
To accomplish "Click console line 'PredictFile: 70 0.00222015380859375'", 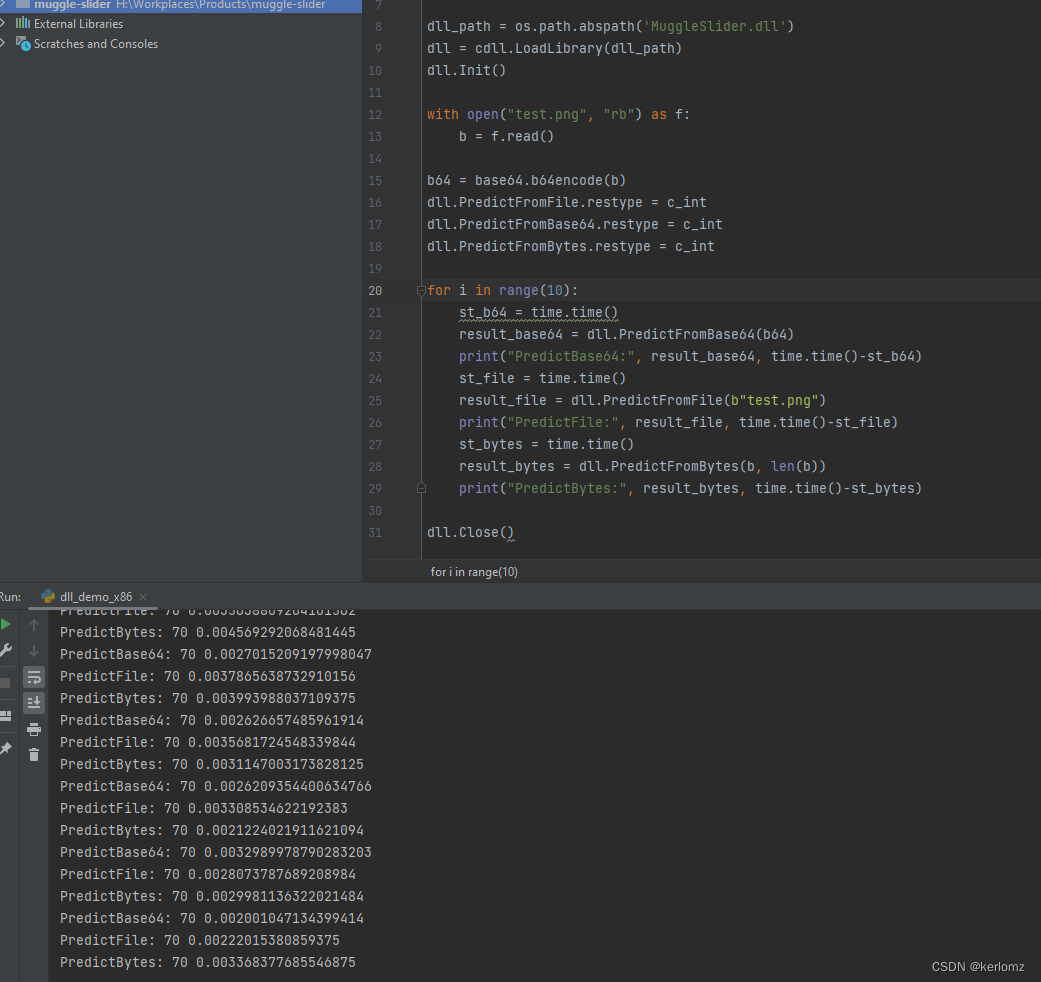I will (x=200, y=940).
